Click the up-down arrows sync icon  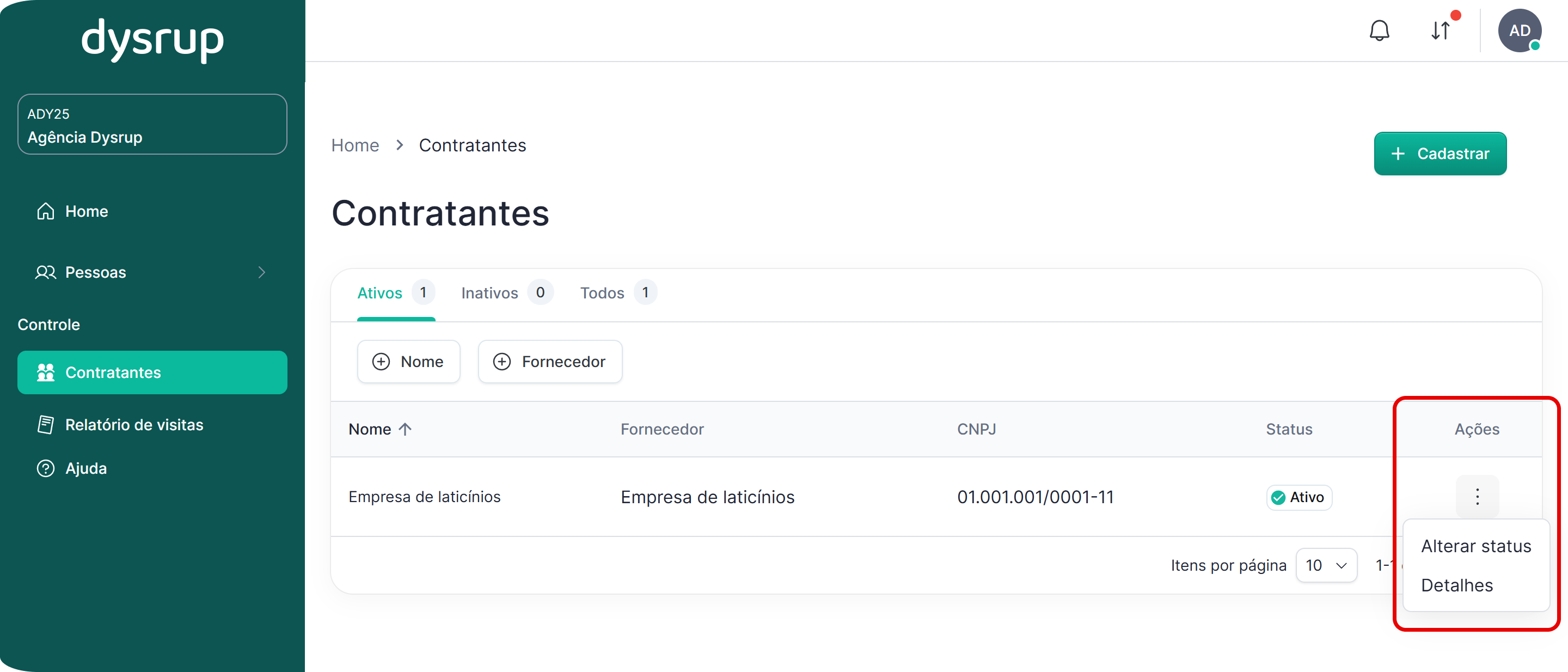[x=1440, y=30]
